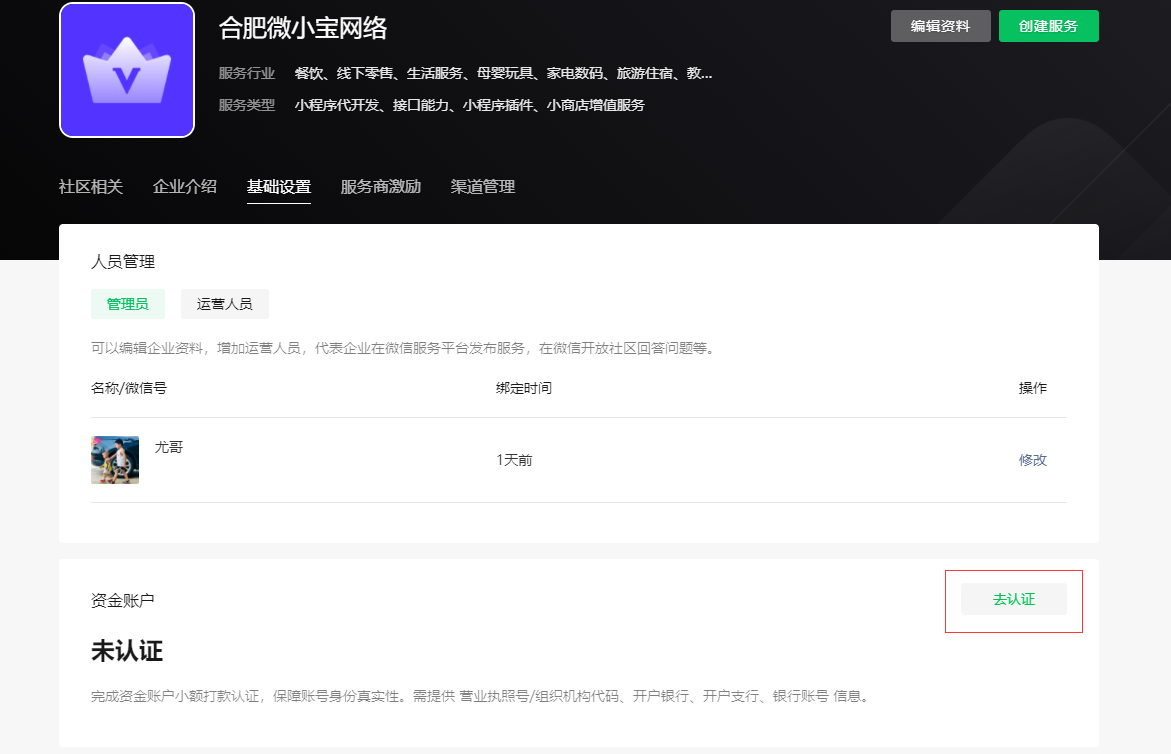Click the 1天前 binding time value
The width and height of the screenshot is (1171, 754).
click(515, 460)
